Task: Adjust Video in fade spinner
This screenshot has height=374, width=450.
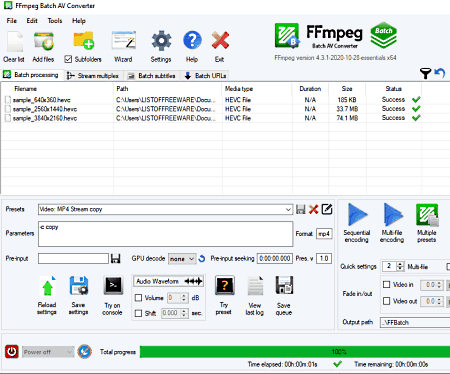Action: pyautogui.click(x=439, y=284)
